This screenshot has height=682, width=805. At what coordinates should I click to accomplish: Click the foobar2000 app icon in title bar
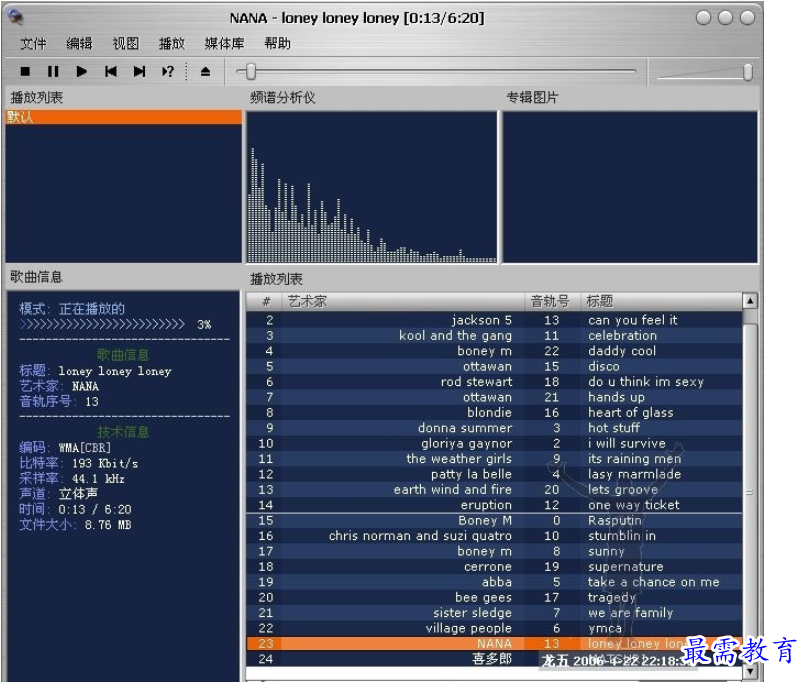16,17
